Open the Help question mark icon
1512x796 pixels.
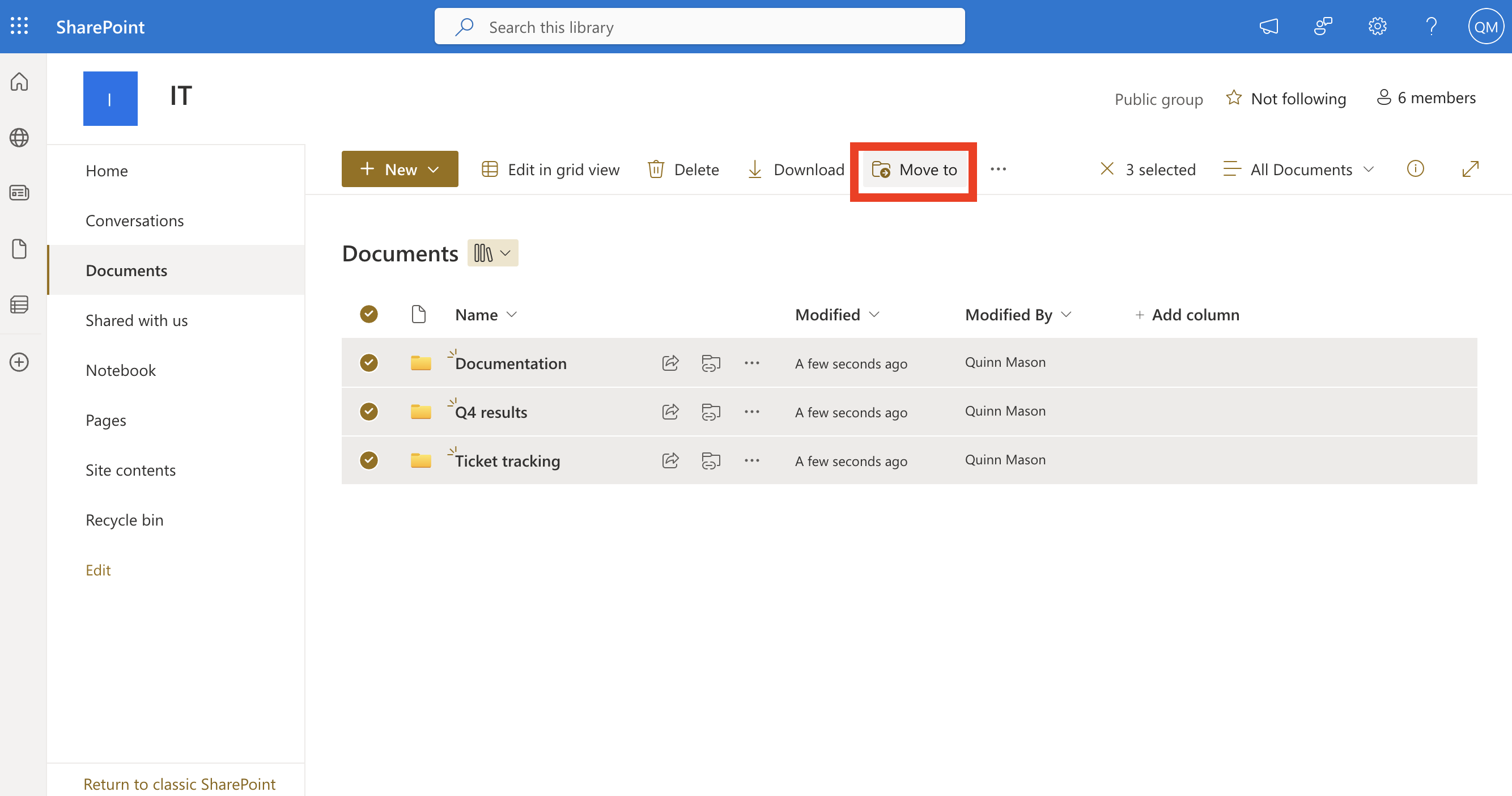tap(1431, 27)
